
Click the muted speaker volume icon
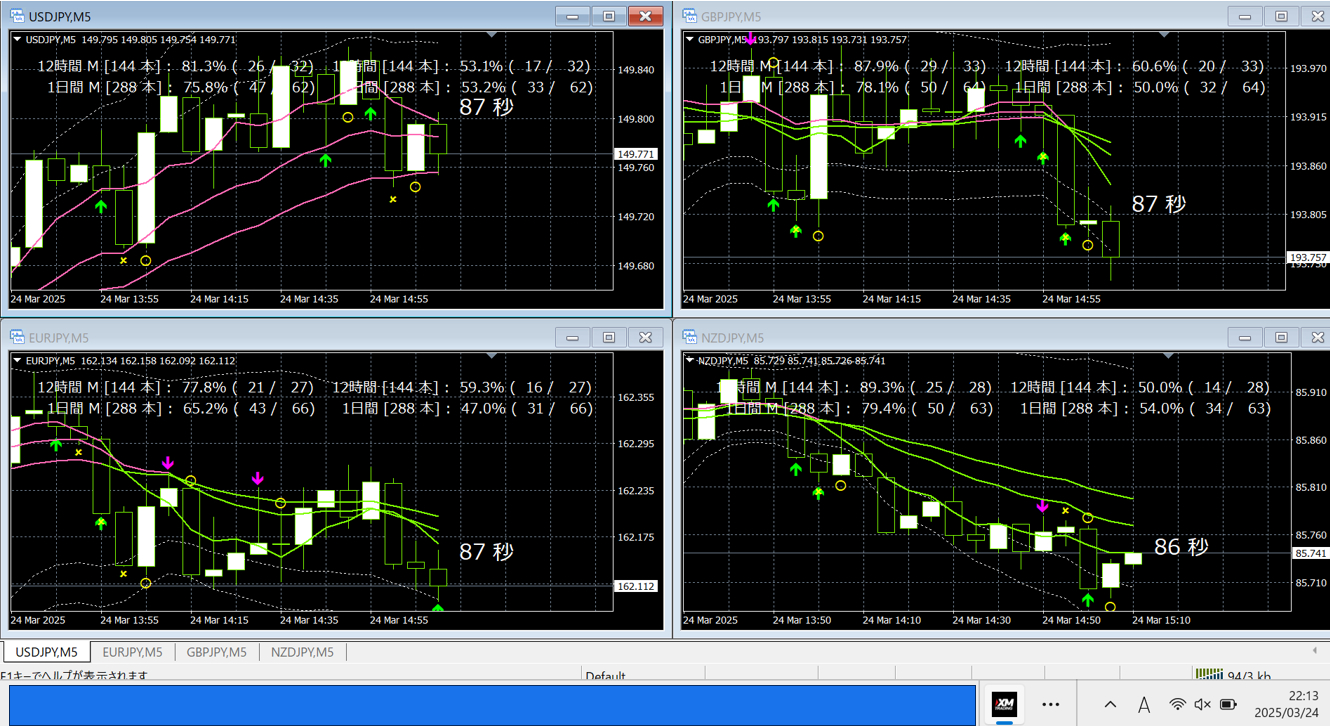tap(1203, 705)
